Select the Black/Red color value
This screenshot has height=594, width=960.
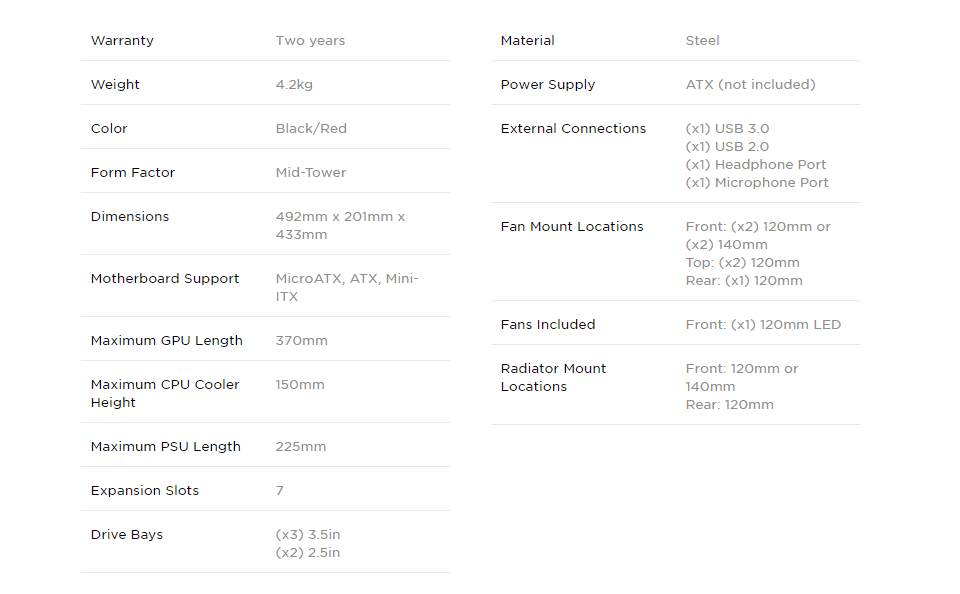311,129
